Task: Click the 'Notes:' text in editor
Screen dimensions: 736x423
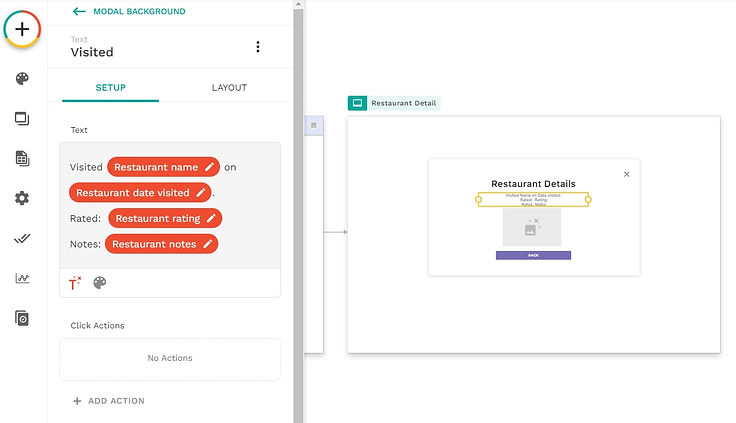Action: (85, 244)
